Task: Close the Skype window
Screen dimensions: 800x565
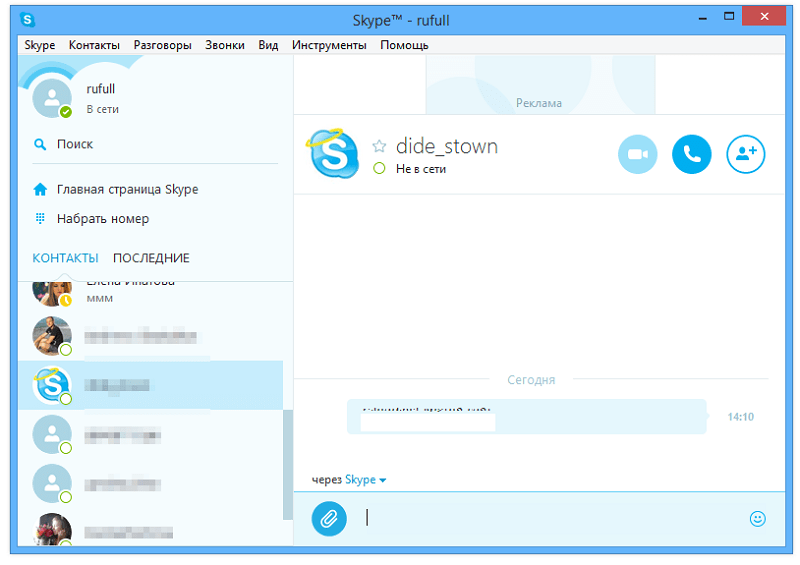Action: click(x=764, y=16)
